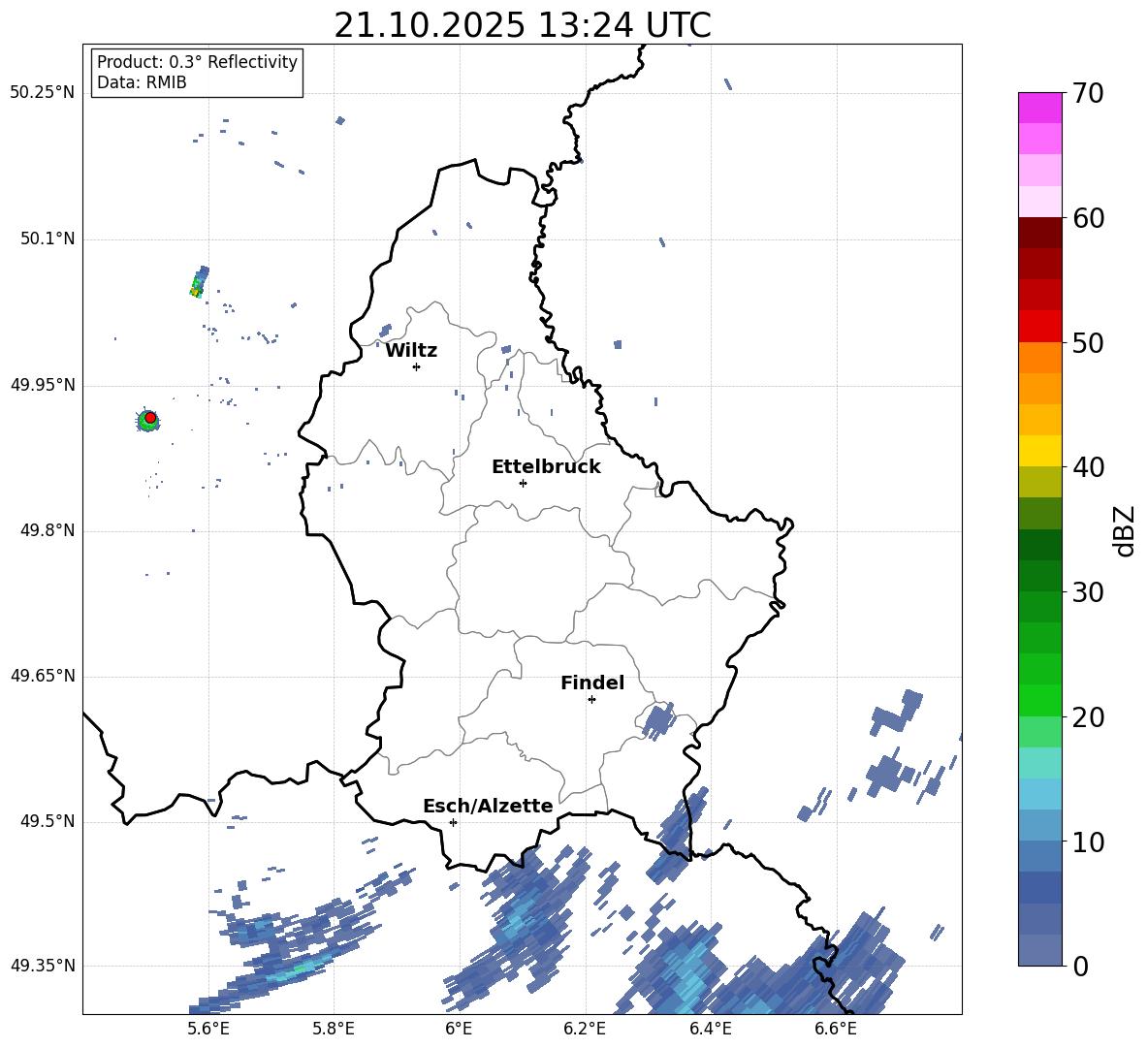The image size is (1148, 1048).
Task: Click the 49.8°N latitude label
Action: 47,530
